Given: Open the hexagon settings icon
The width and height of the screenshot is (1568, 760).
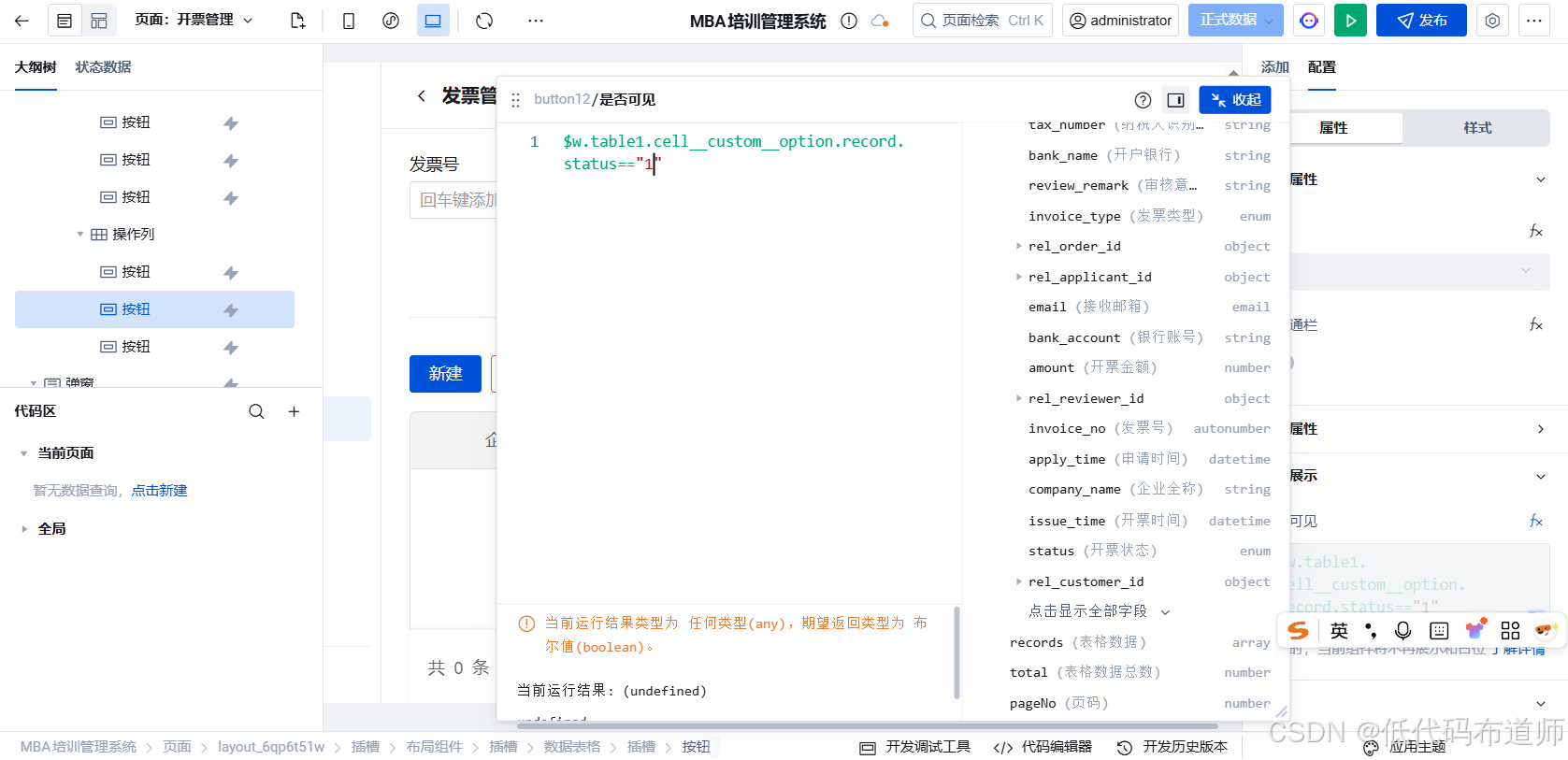Looking at the screenshot, I should (1493, 21).
